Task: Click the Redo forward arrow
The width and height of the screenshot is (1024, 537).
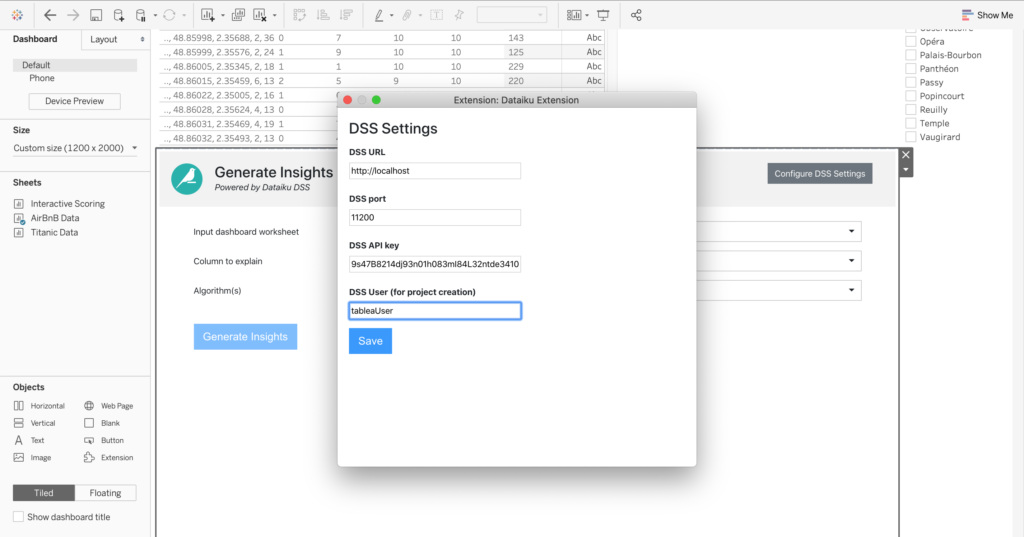Action: click(72, 15)
